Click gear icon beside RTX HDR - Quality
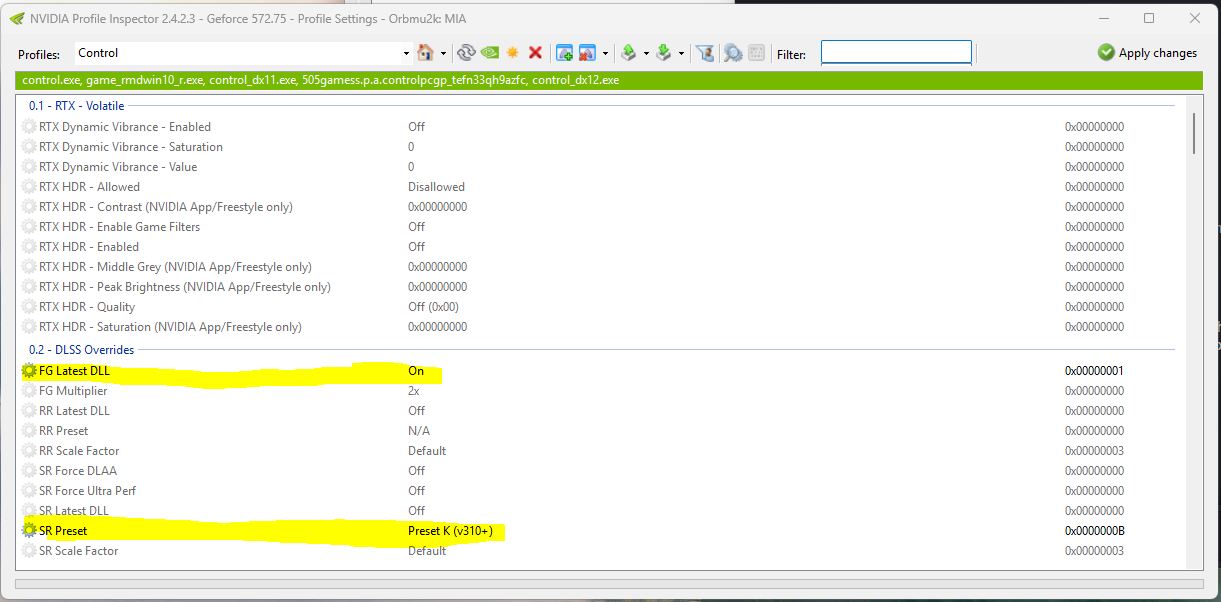1221x602 pixels. (29, 307)
